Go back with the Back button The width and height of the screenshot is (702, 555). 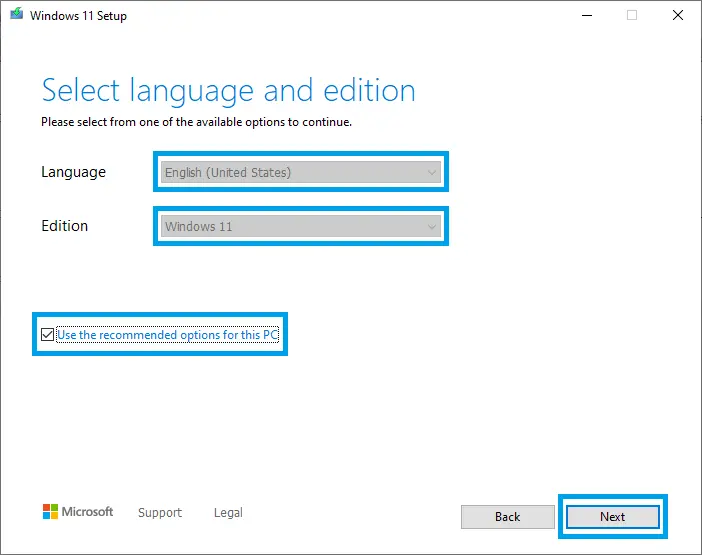coord(507,516)
